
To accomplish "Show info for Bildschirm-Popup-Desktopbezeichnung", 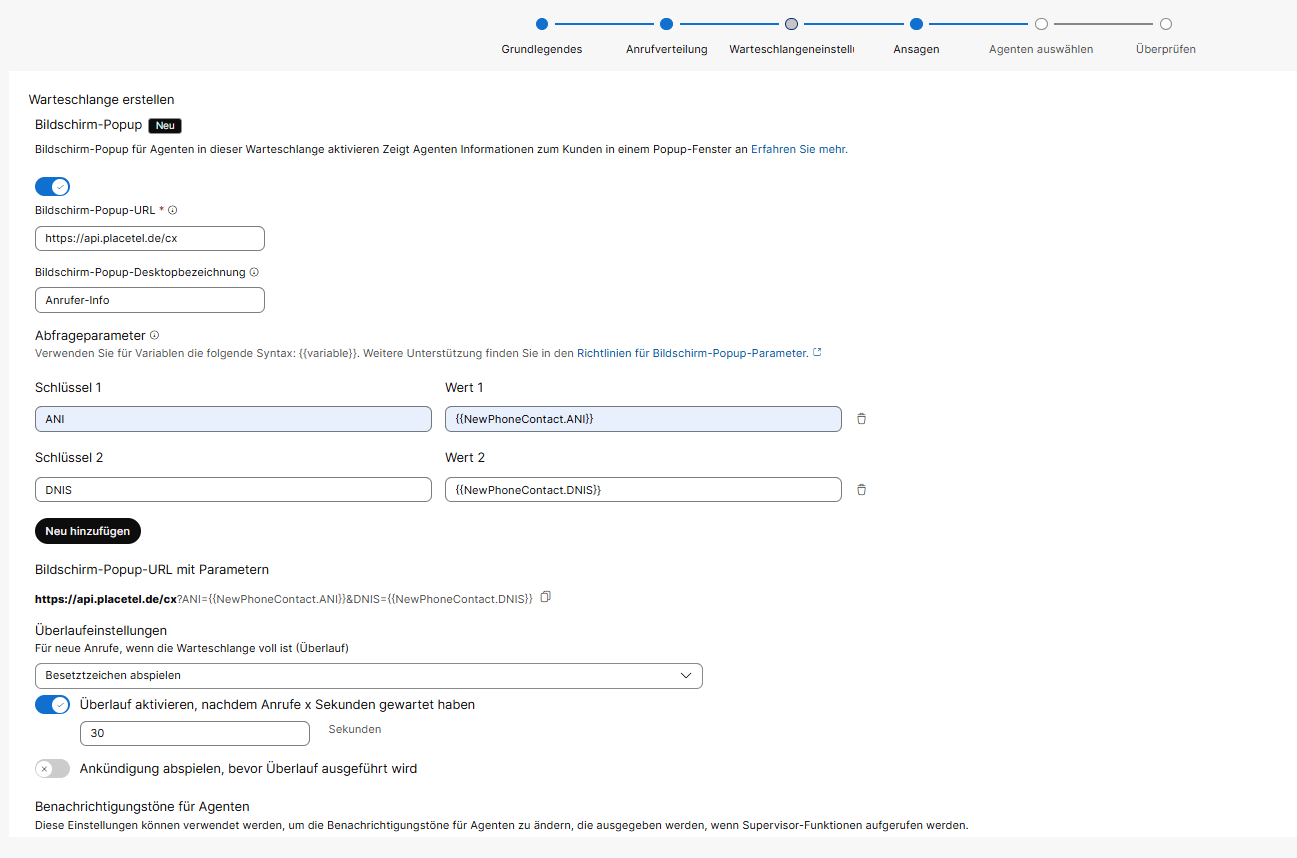I will 254,272.
